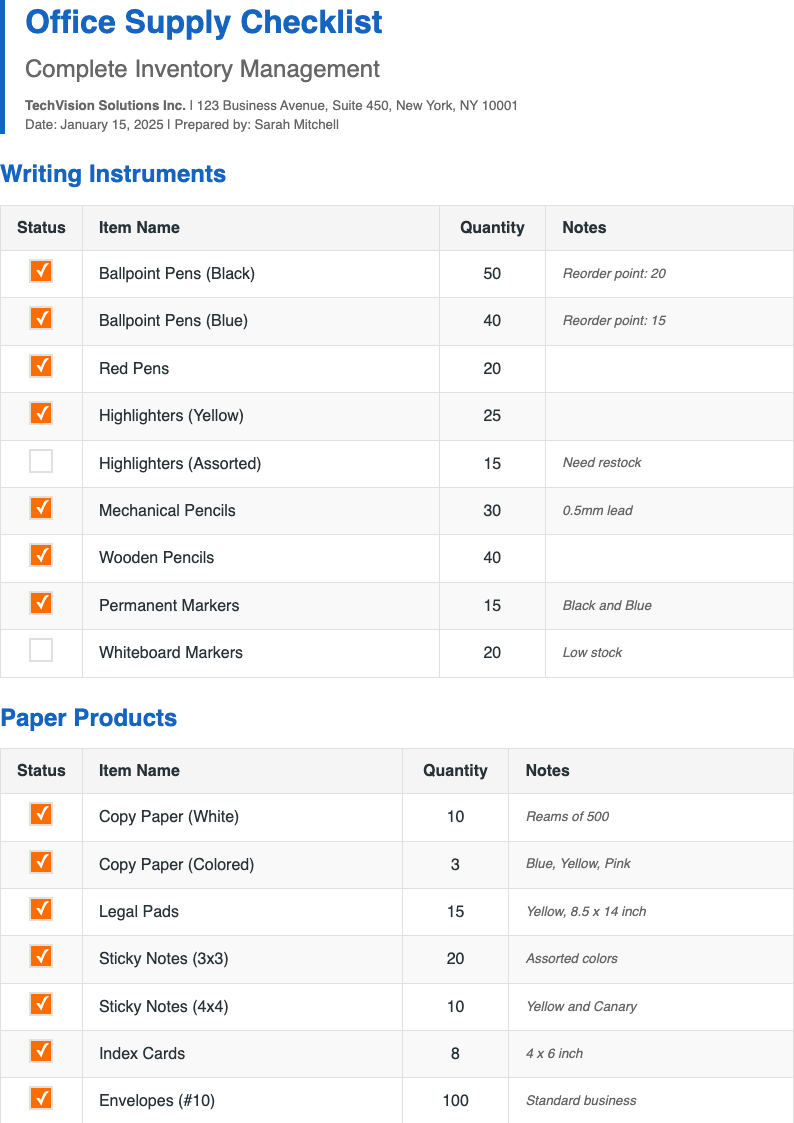Toggle the Legal Pads checkbox
This screenshot has height=1123, width=794.
pos(41,909)
